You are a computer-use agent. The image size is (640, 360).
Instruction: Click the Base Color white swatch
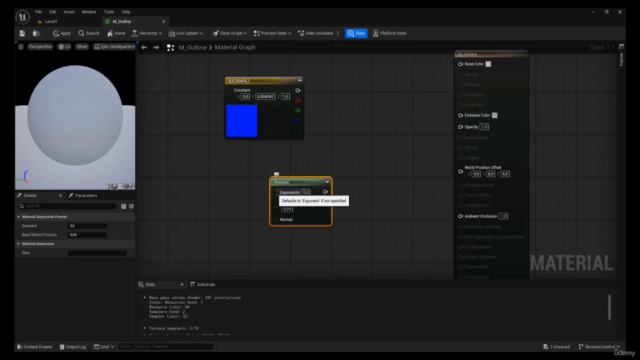(x=488, y=64)
